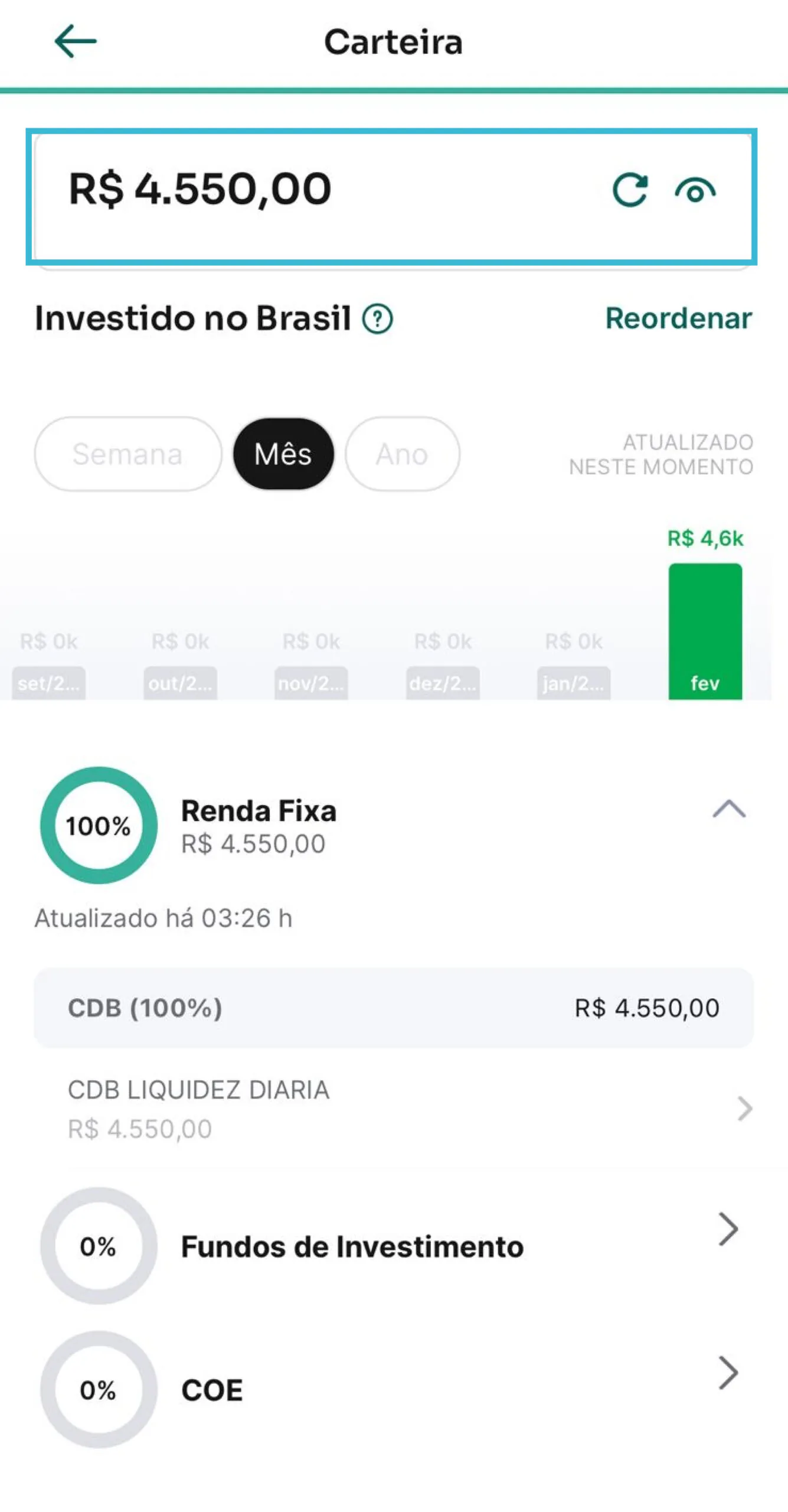Select the green fev chart bar
Screen dimensions: 788x1512
pyautogui.click(x=705, y=631)
